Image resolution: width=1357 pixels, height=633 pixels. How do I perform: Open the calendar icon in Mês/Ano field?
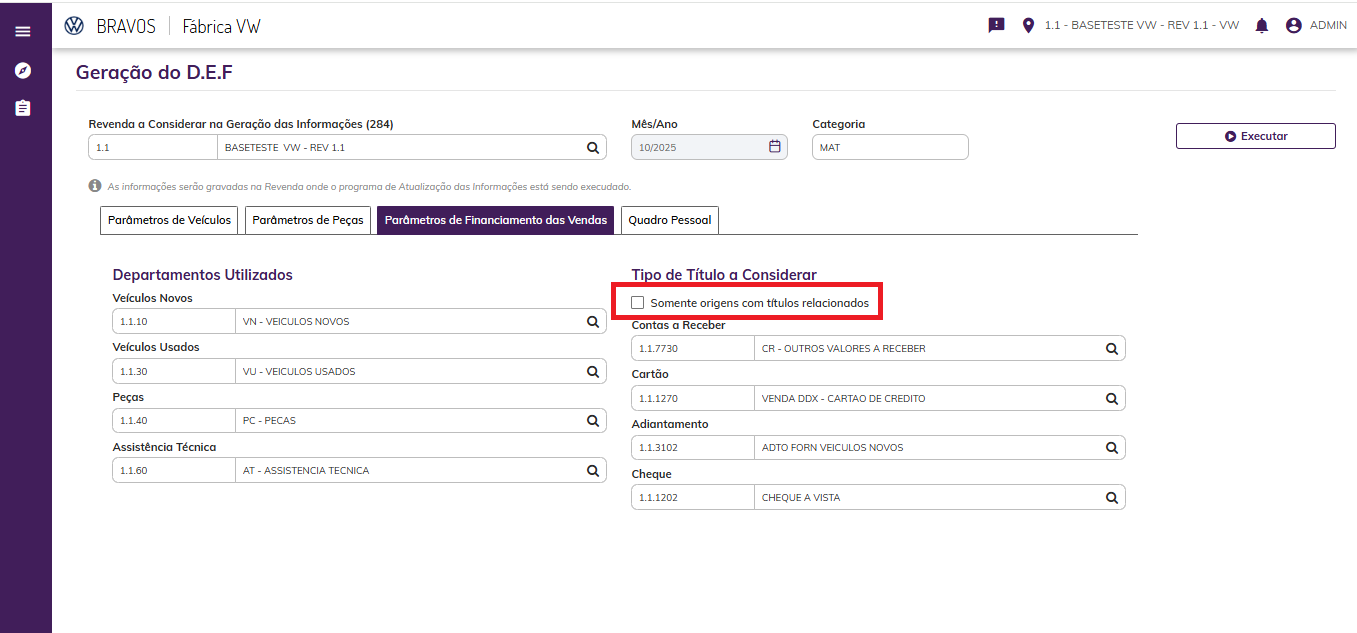point(774,147)
